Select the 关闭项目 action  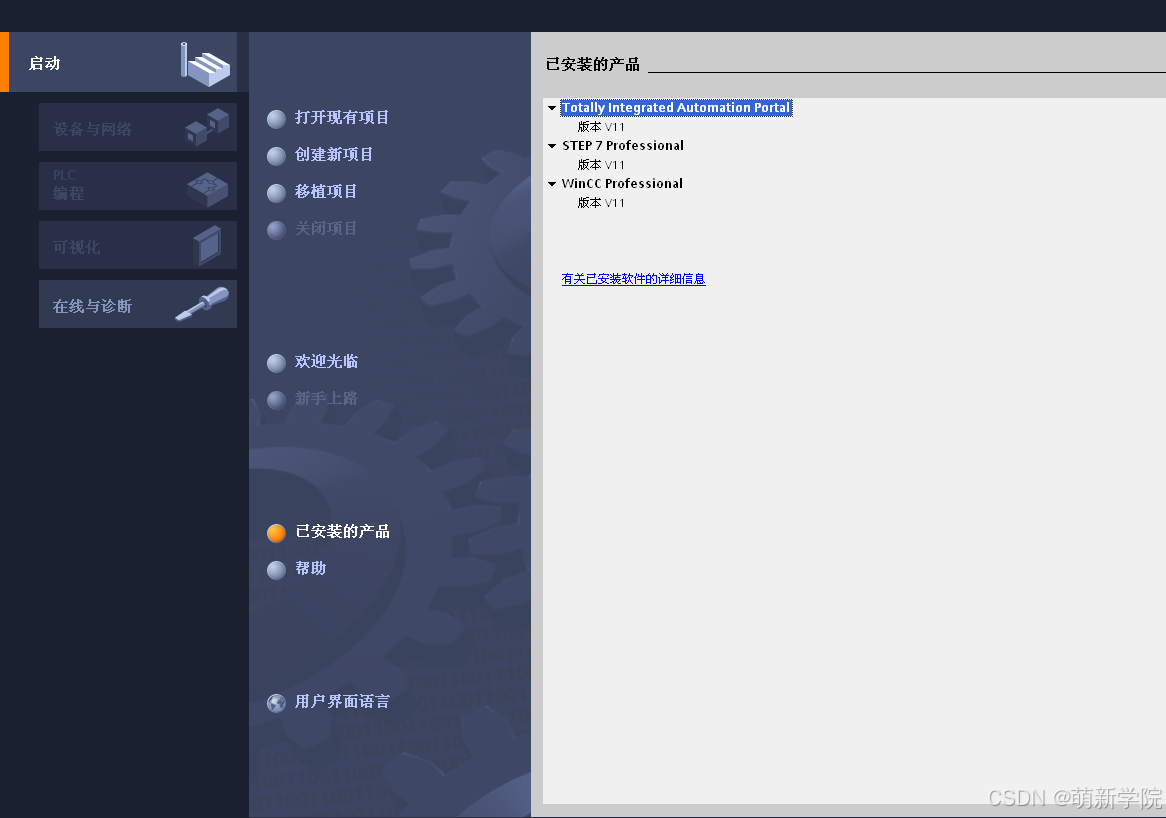pyautogui.click(x=326, y=228)
